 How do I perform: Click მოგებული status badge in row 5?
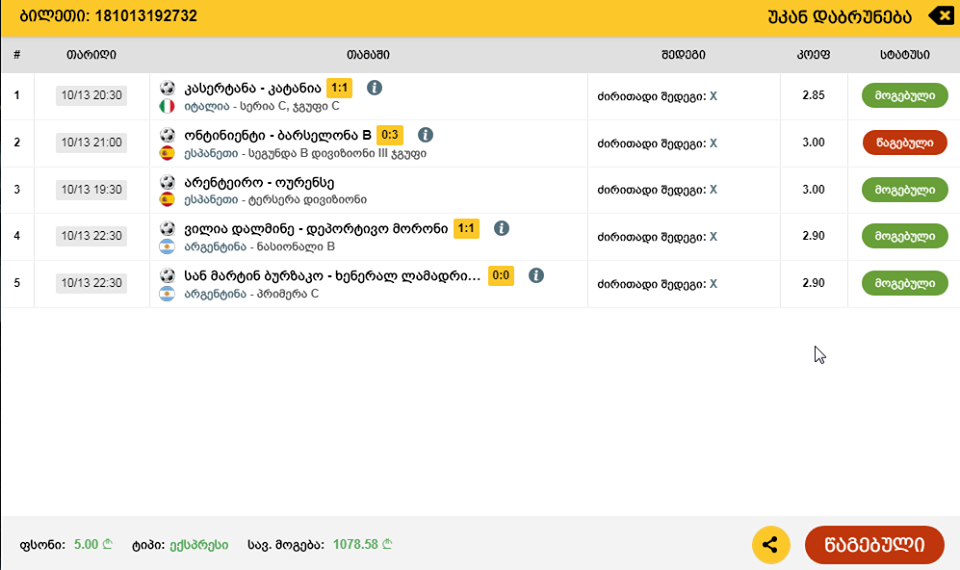[x=905, y=283]
